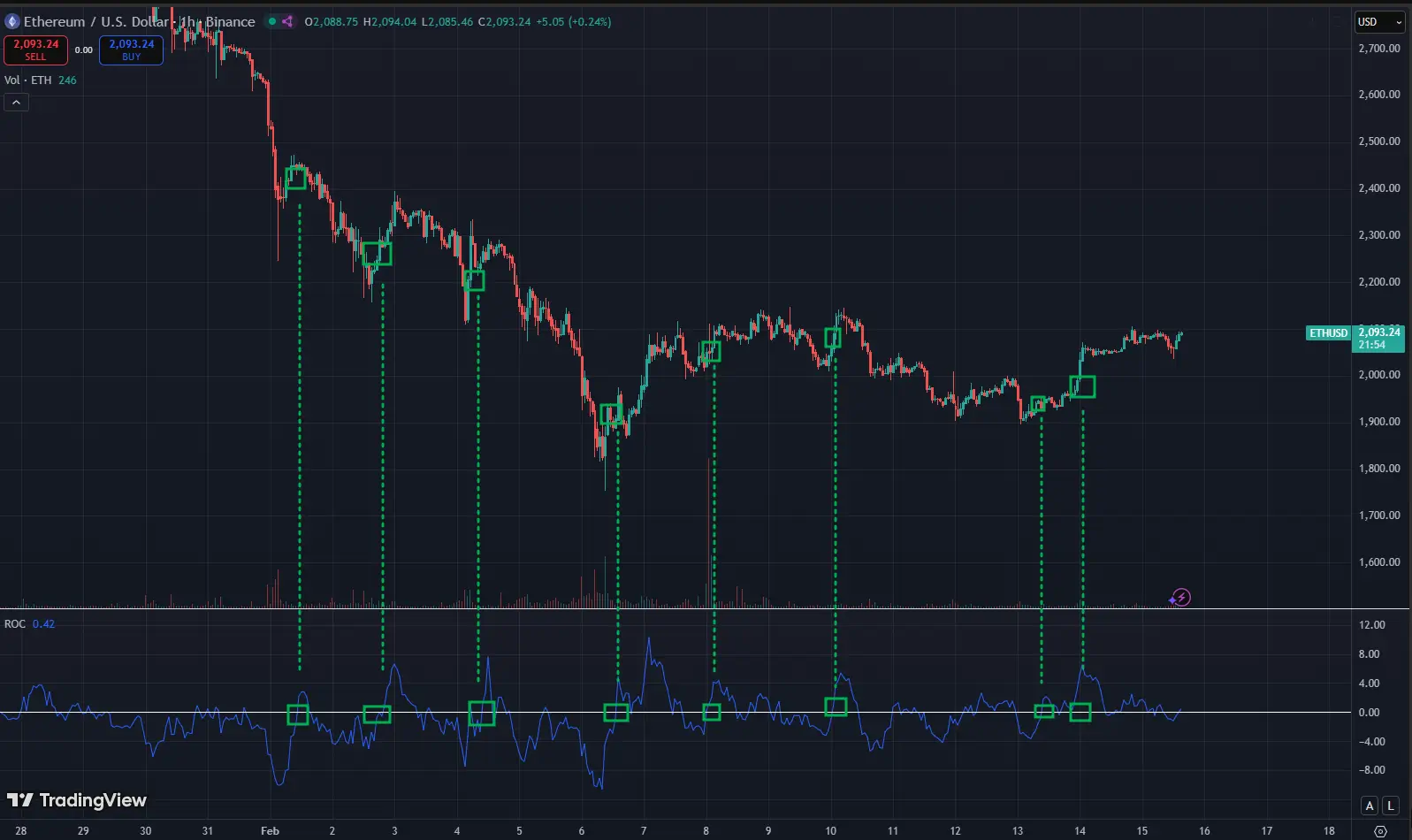This screenshot has height=840, width=1412.
Task: Click the 2,093.24 current price marker on the price axis
Action: (x=1378, y=338)
